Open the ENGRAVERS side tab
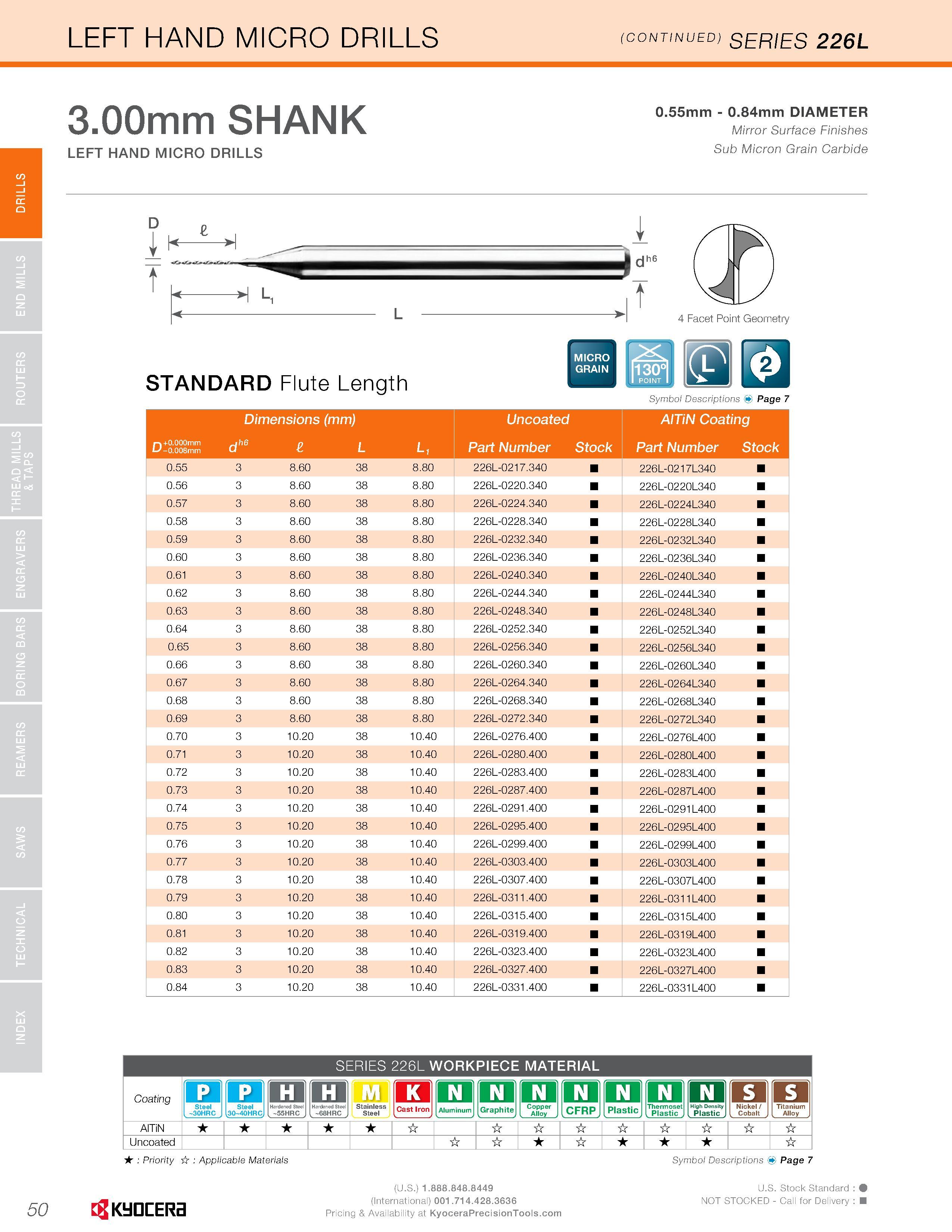 click(21, 564)
